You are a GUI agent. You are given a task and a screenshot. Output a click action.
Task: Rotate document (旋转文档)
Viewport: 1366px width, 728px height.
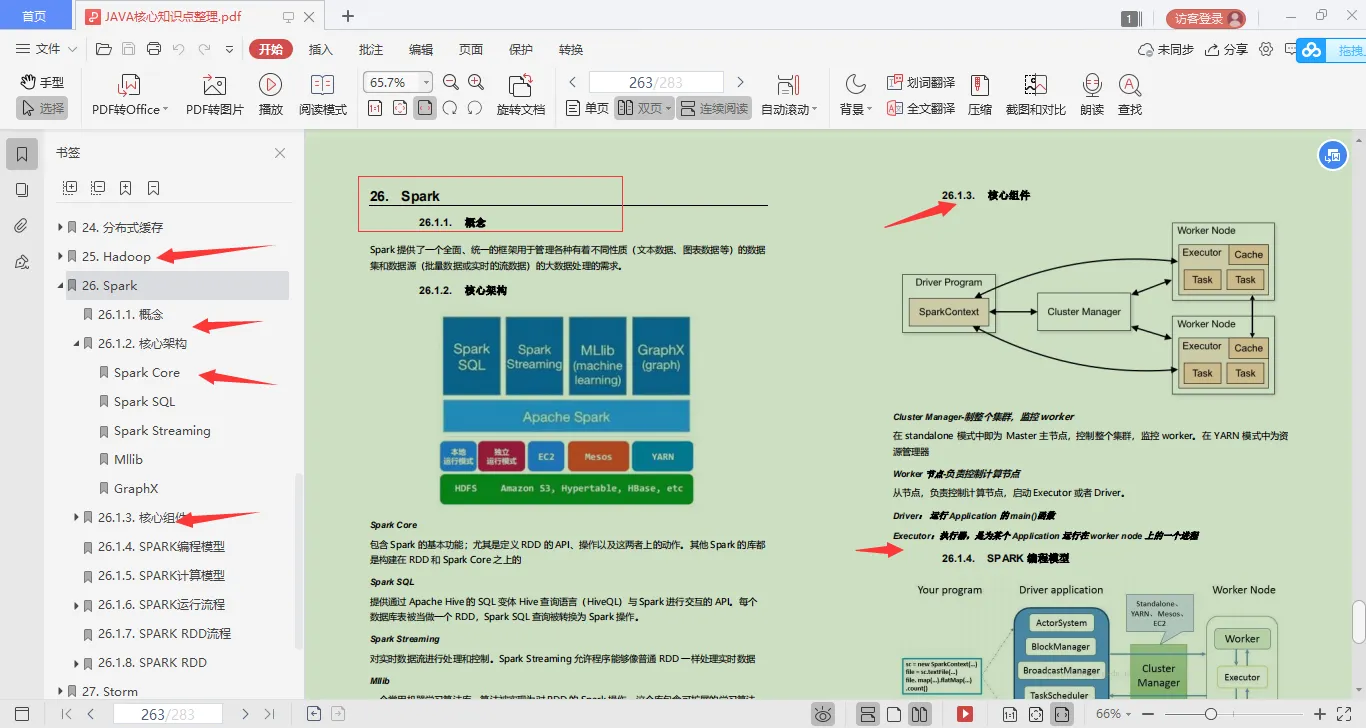(521, 95)
